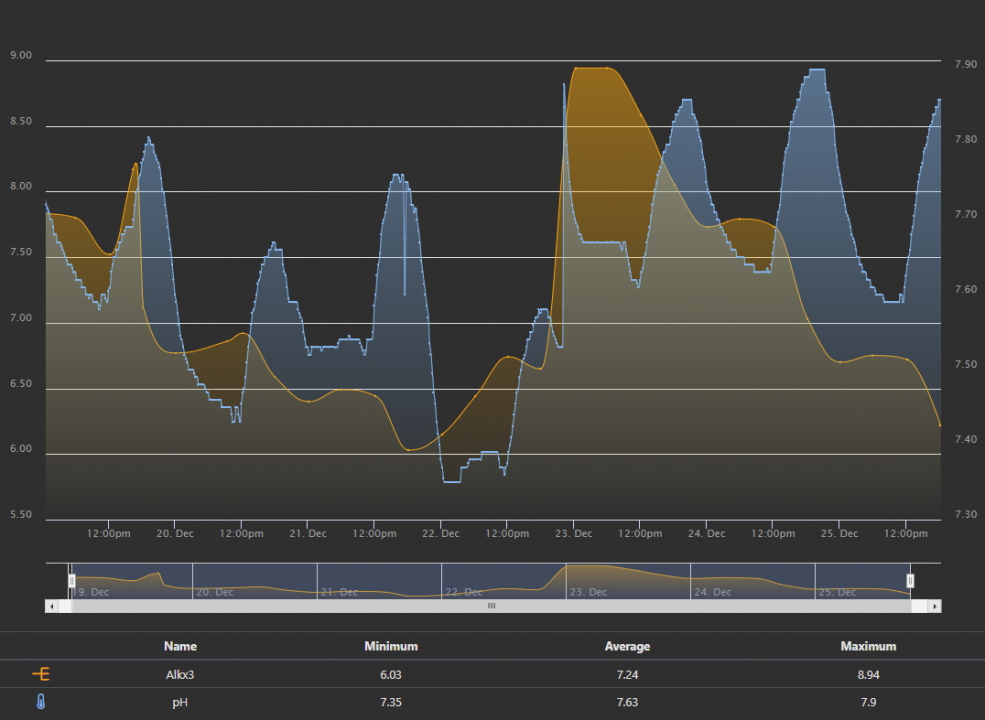Click the pH average value 7.63

pos(627,703)
